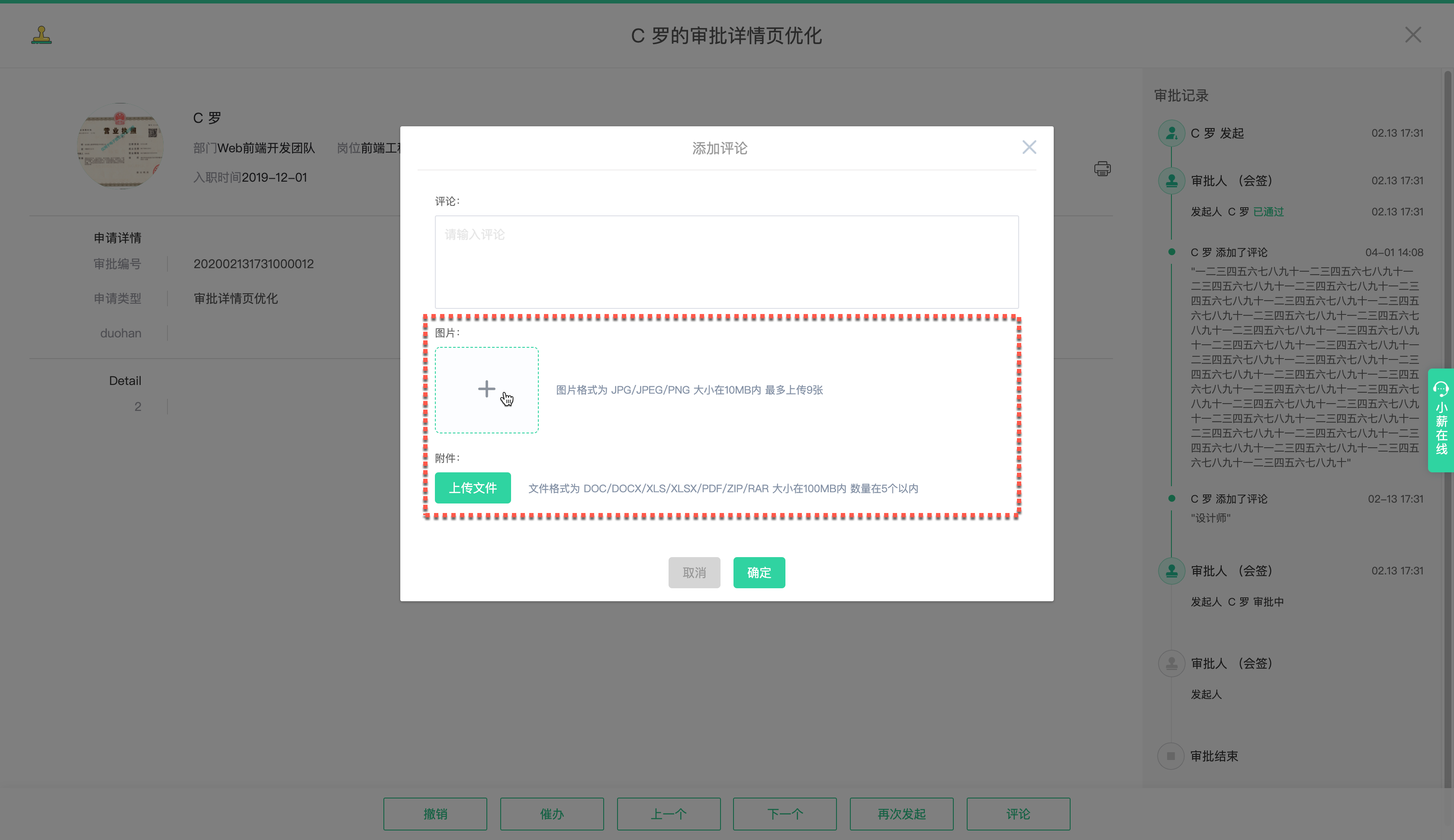
Task: Click the C 罗 添加了评论 02-13 17:31 entry
Action: pyautogui.click(x=1306, y=498)
